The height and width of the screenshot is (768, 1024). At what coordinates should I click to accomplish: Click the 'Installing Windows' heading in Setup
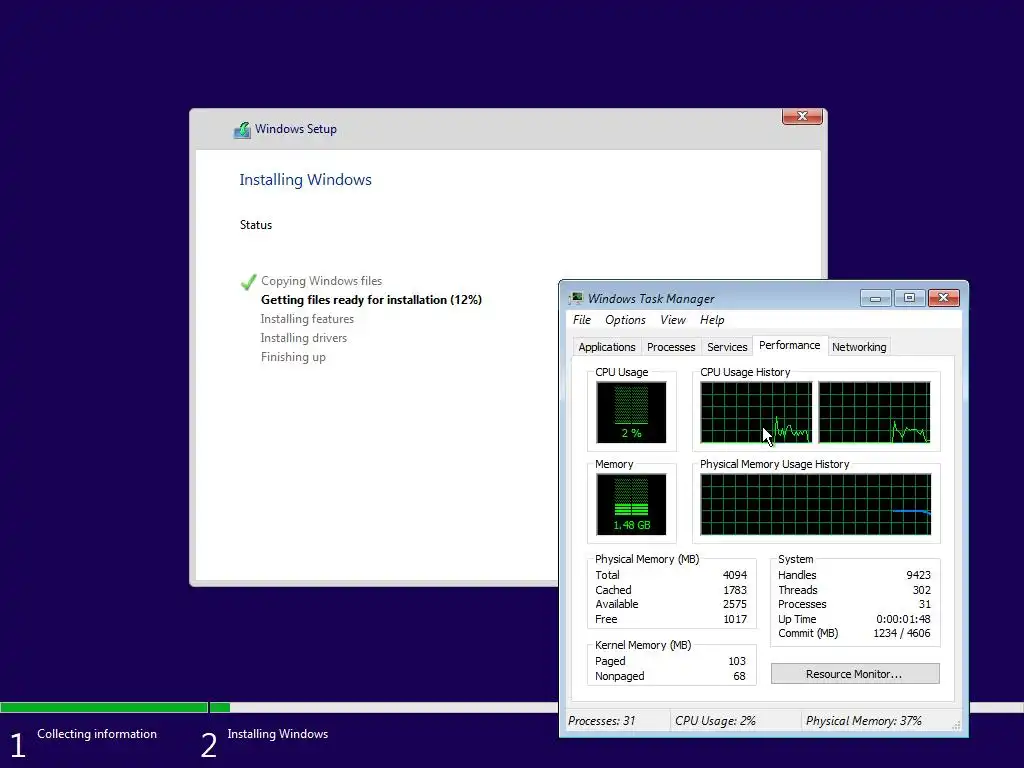click(x=305, y=180)
